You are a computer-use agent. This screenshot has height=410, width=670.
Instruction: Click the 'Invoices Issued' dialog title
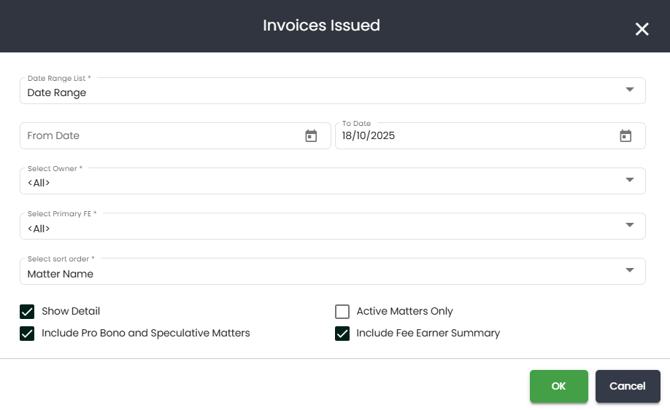pyautogui.click(x=321, y=26)
